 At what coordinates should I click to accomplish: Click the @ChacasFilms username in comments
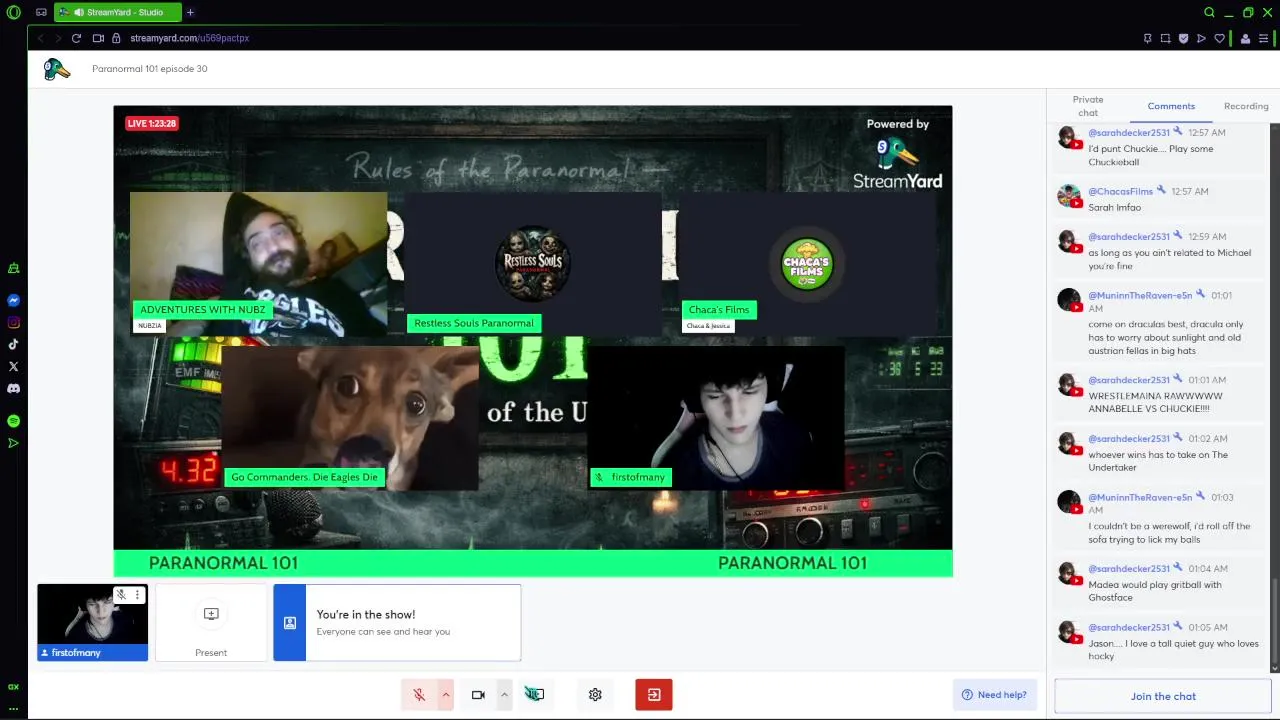point(1120,191)
